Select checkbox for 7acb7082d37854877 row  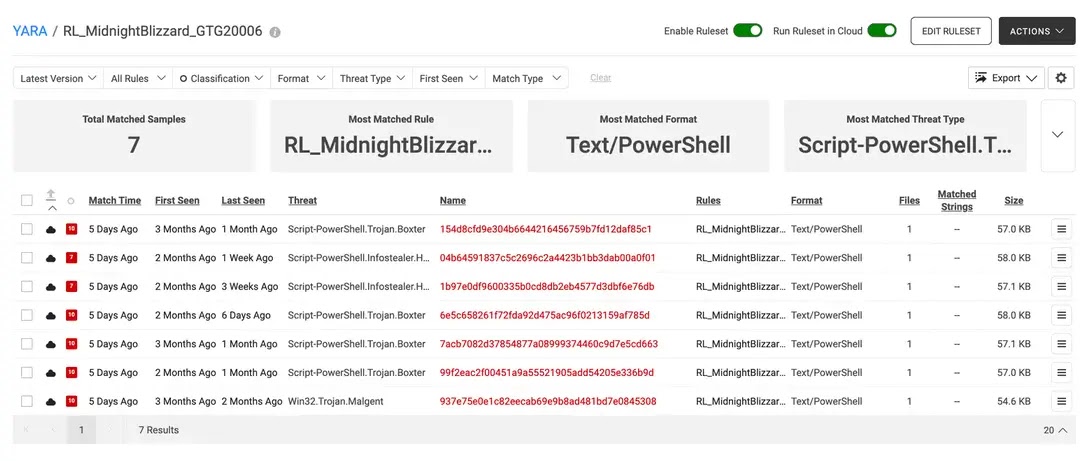[x=26, y=344]
